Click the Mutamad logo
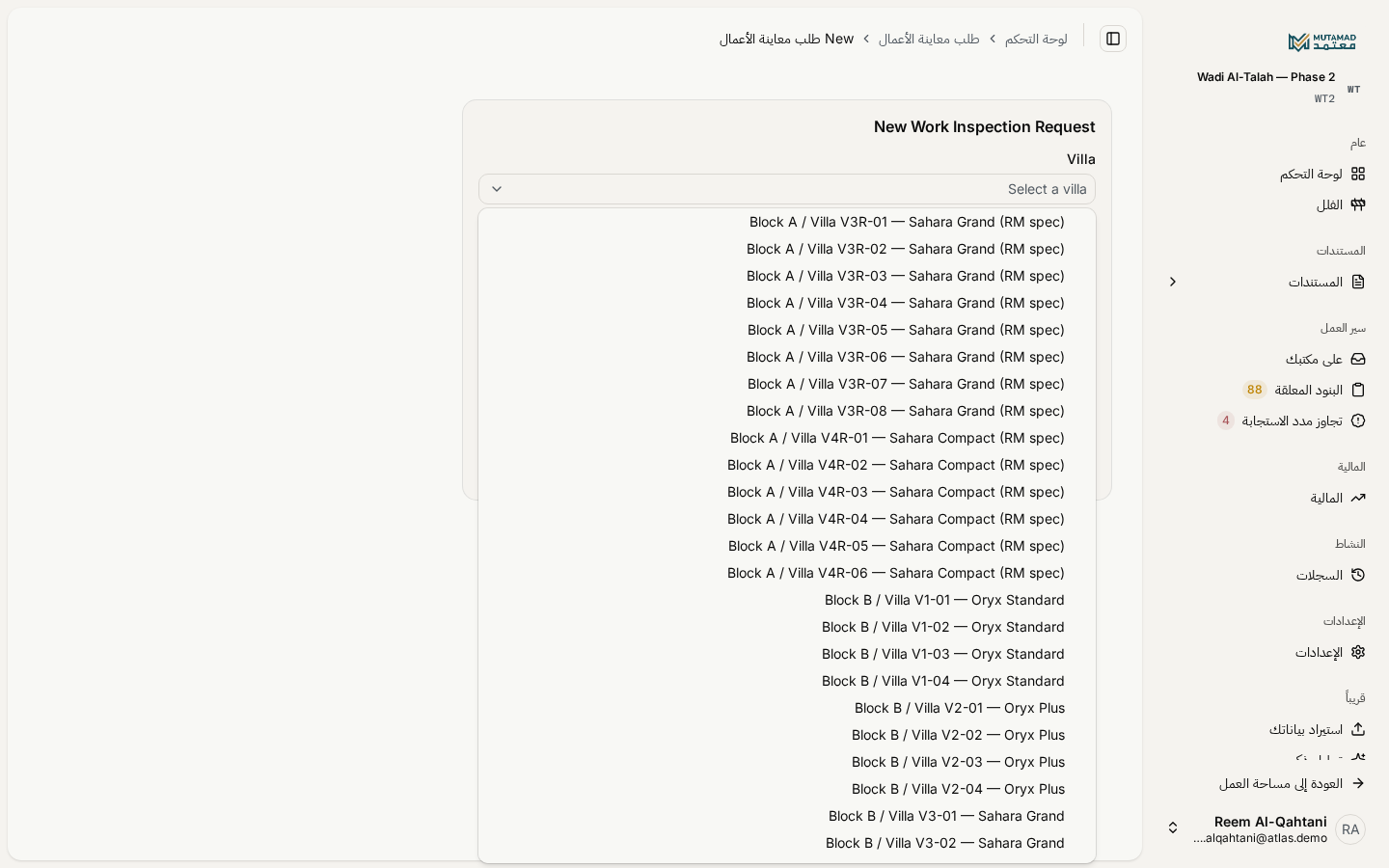This screenshot has width=1389, height=868. click(1321, 41)
